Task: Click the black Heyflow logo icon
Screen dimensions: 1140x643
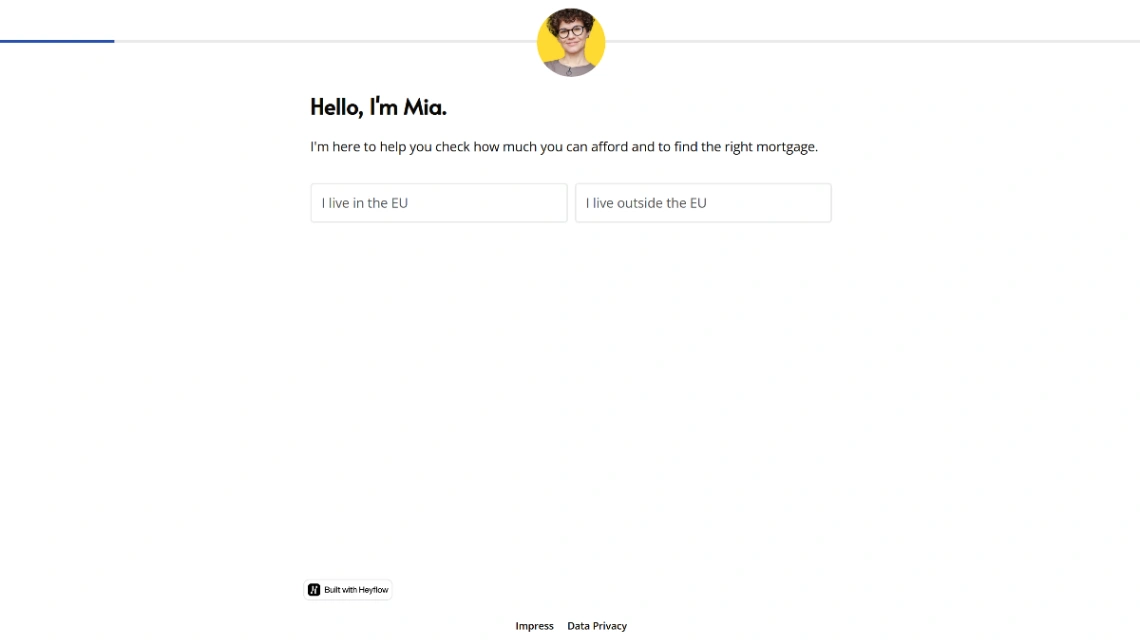Action: (x=314, y=590)
